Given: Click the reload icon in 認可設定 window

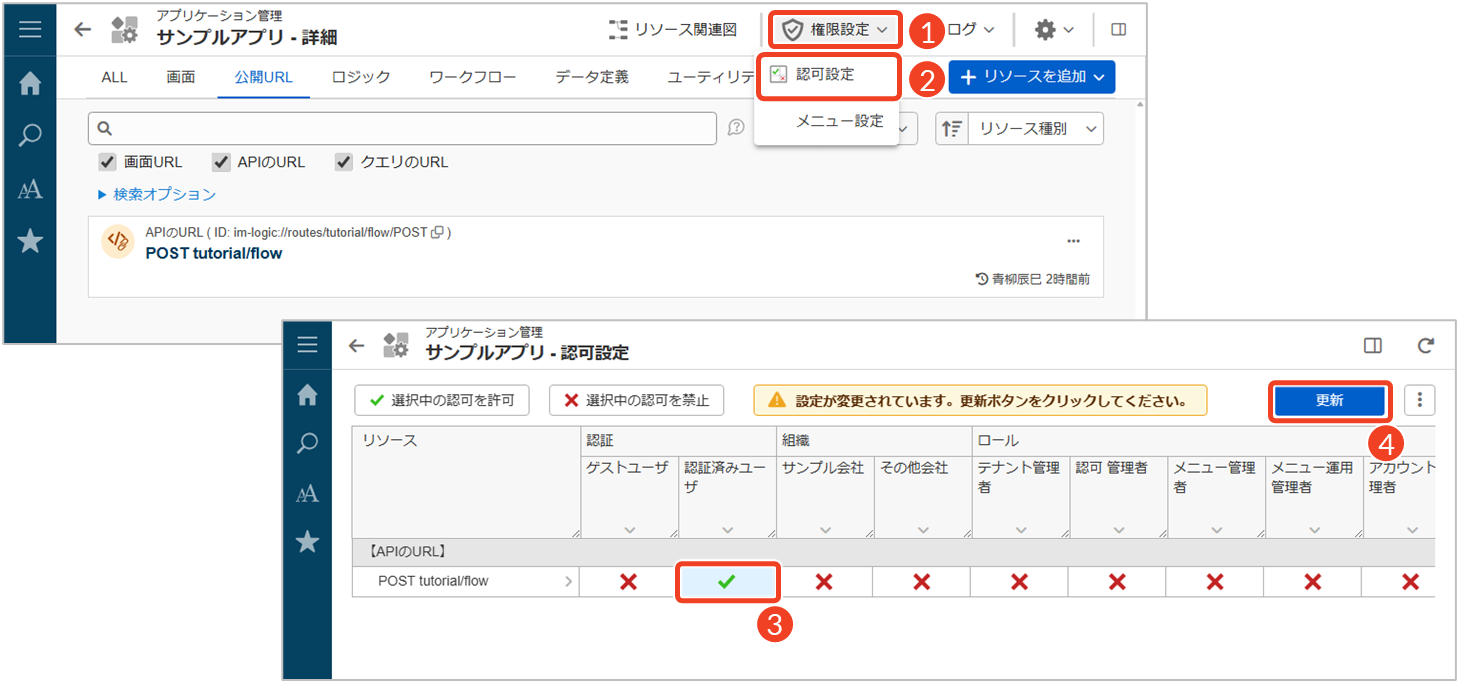Looking at the screenshot, I should tap(1426, 346).
